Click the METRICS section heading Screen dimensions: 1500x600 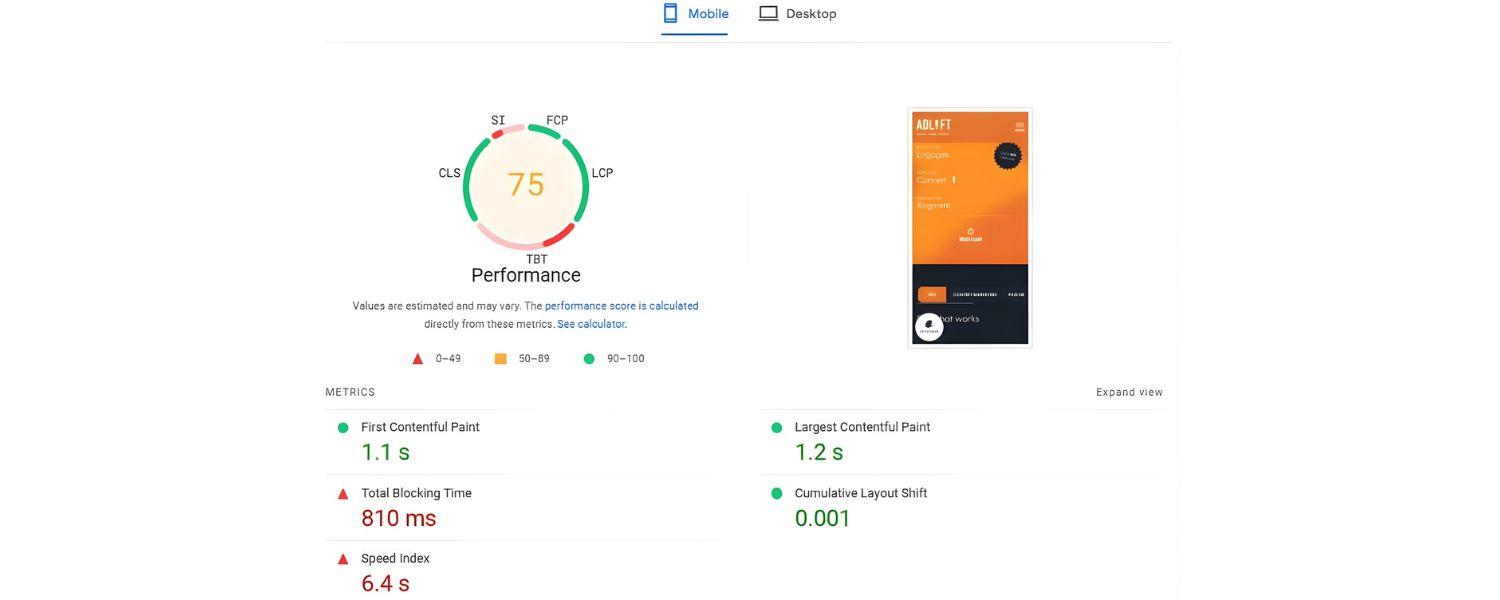point(350,391)
